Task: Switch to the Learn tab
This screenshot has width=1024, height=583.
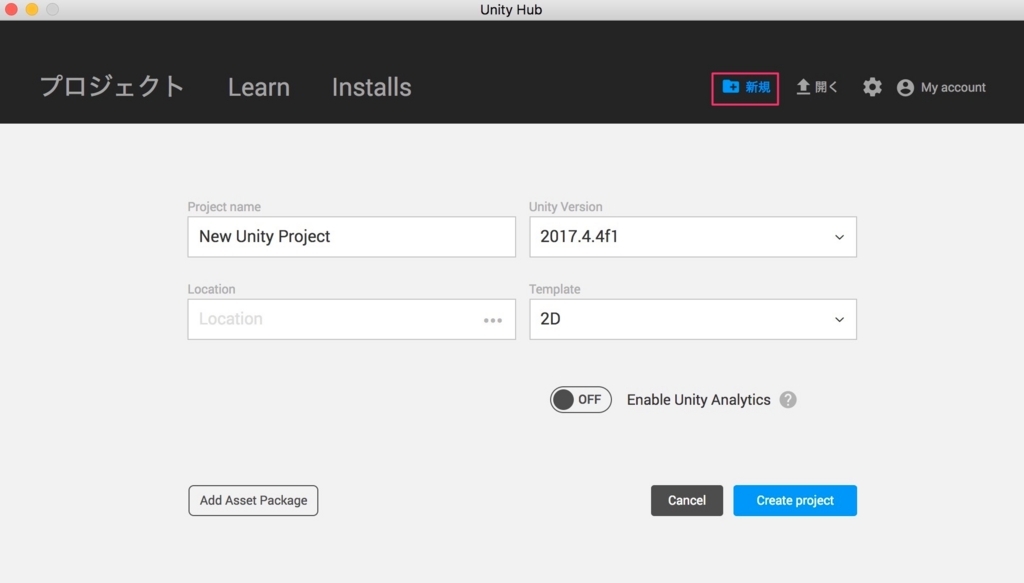Action: click(x=259, y=87)
